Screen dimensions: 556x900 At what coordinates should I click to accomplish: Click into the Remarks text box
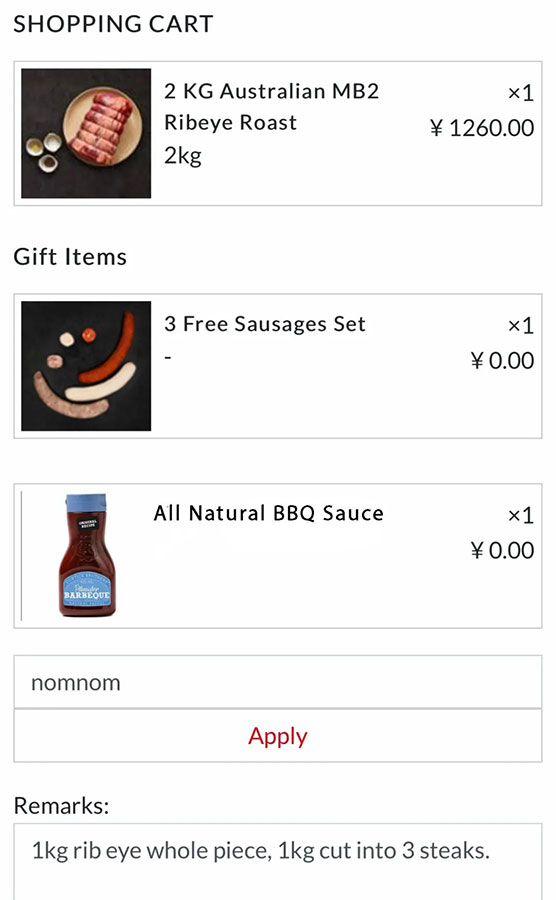[x=278, y=862]
